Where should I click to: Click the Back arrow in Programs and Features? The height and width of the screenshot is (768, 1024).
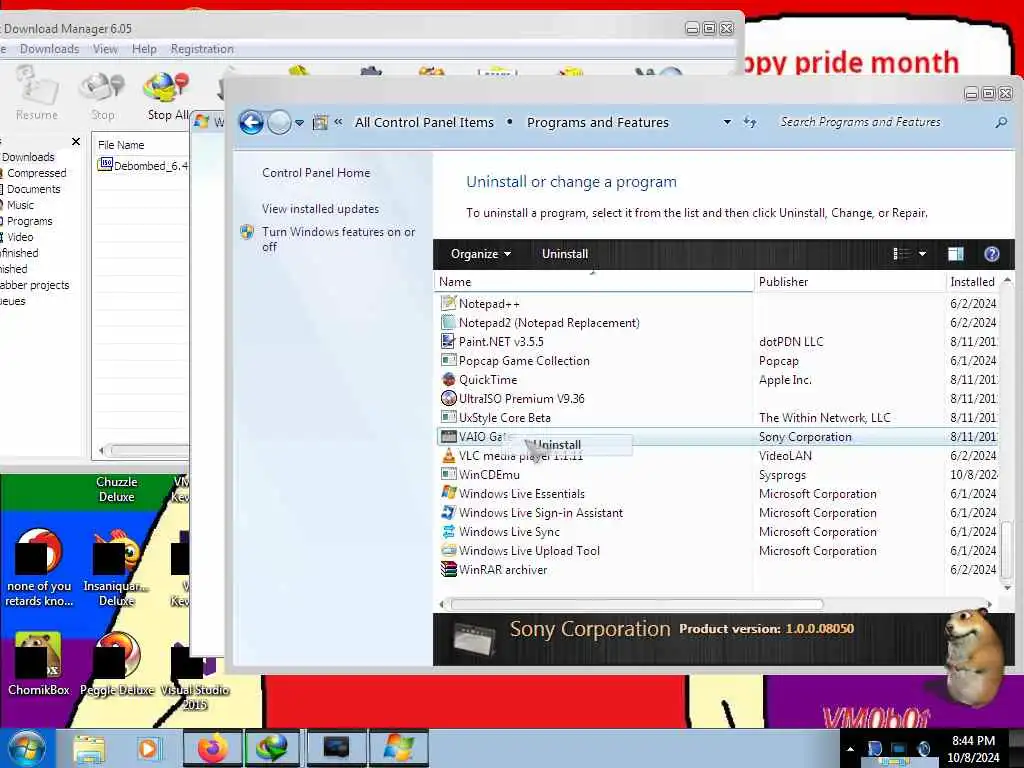click(251, 122)
